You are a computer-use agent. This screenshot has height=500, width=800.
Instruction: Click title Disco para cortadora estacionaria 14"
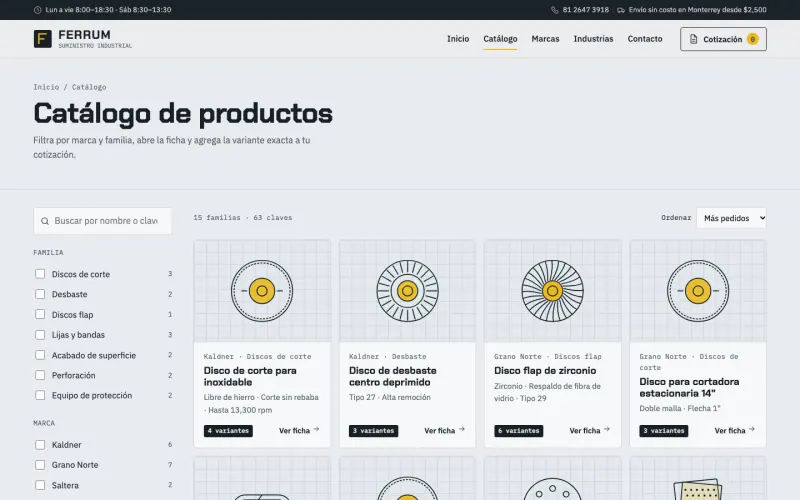689,387
